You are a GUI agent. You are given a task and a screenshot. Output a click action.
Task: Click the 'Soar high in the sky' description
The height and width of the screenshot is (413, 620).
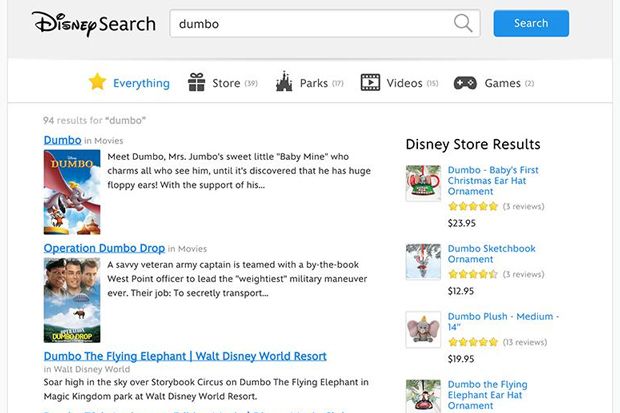coord(206,389)
